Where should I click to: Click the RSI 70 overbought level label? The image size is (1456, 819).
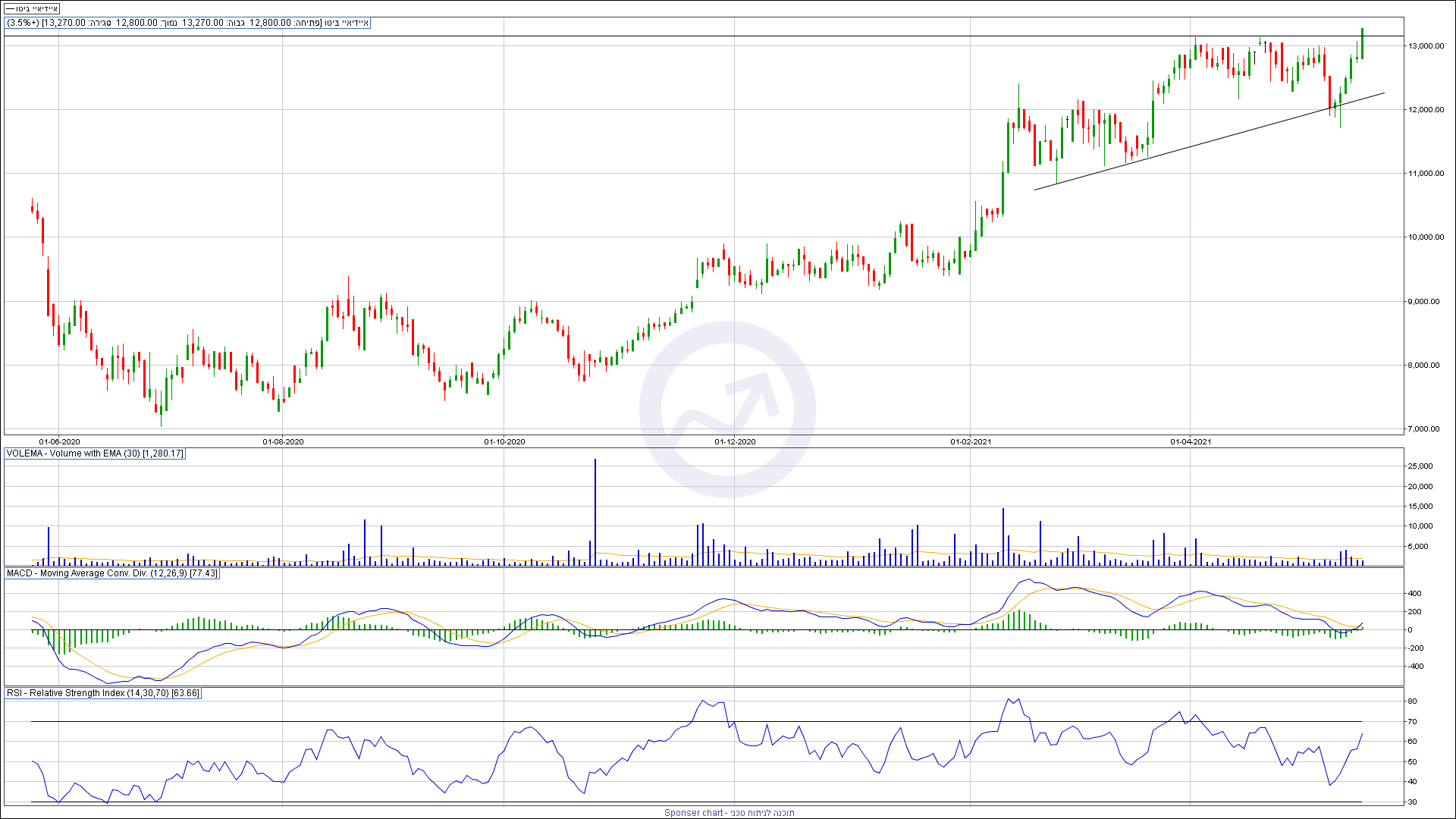tap(1413, 722)
